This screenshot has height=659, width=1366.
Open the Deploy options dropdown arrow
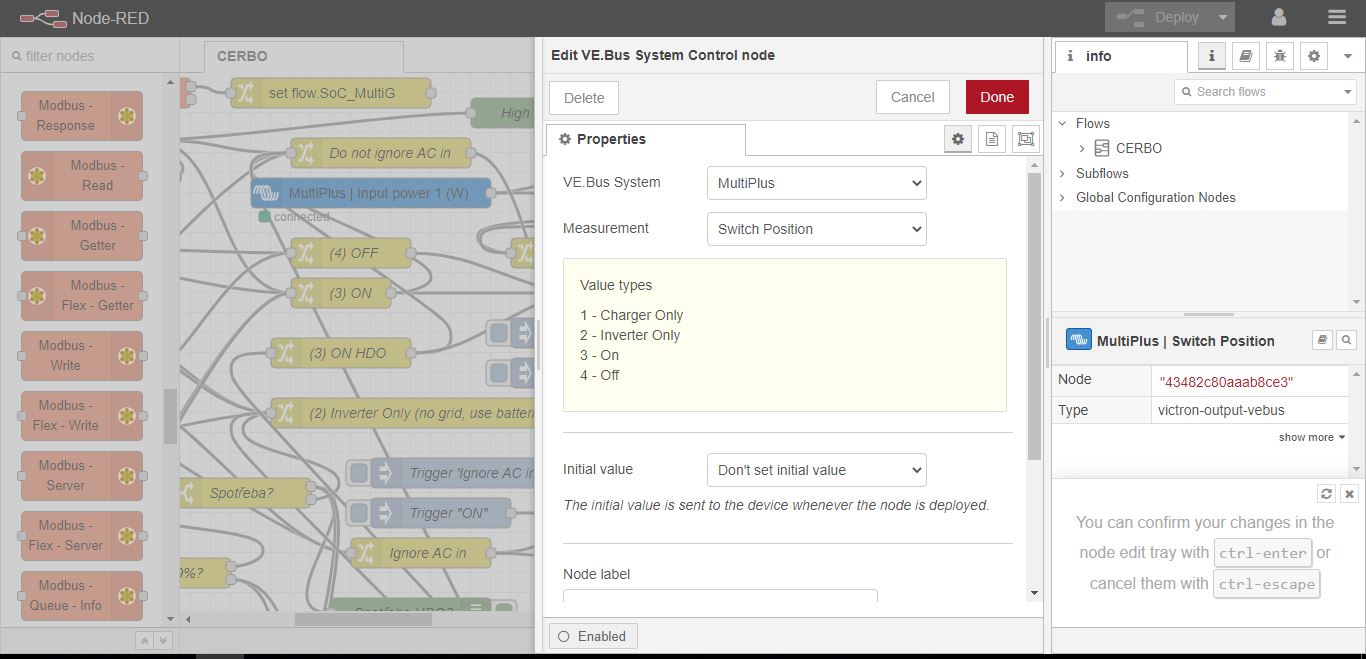point(1222,17)
